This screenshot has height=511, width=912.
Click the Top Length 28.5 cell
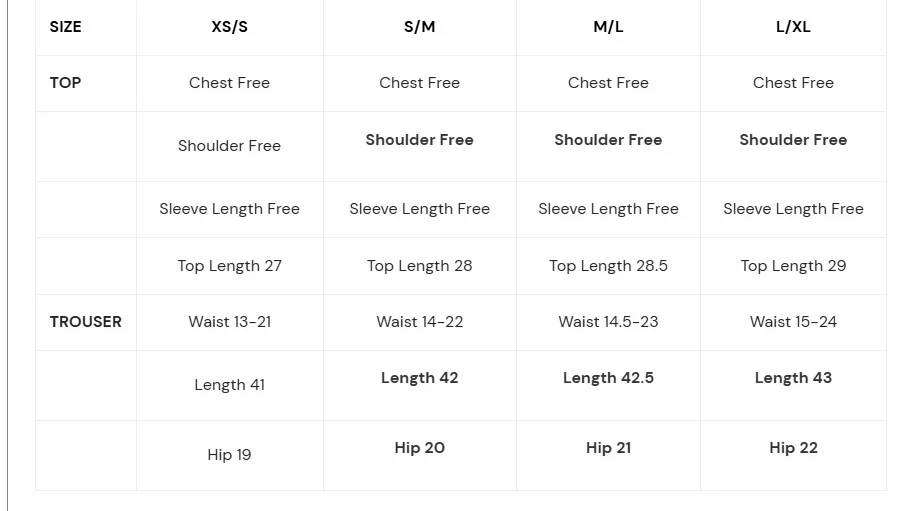point(608,266)
